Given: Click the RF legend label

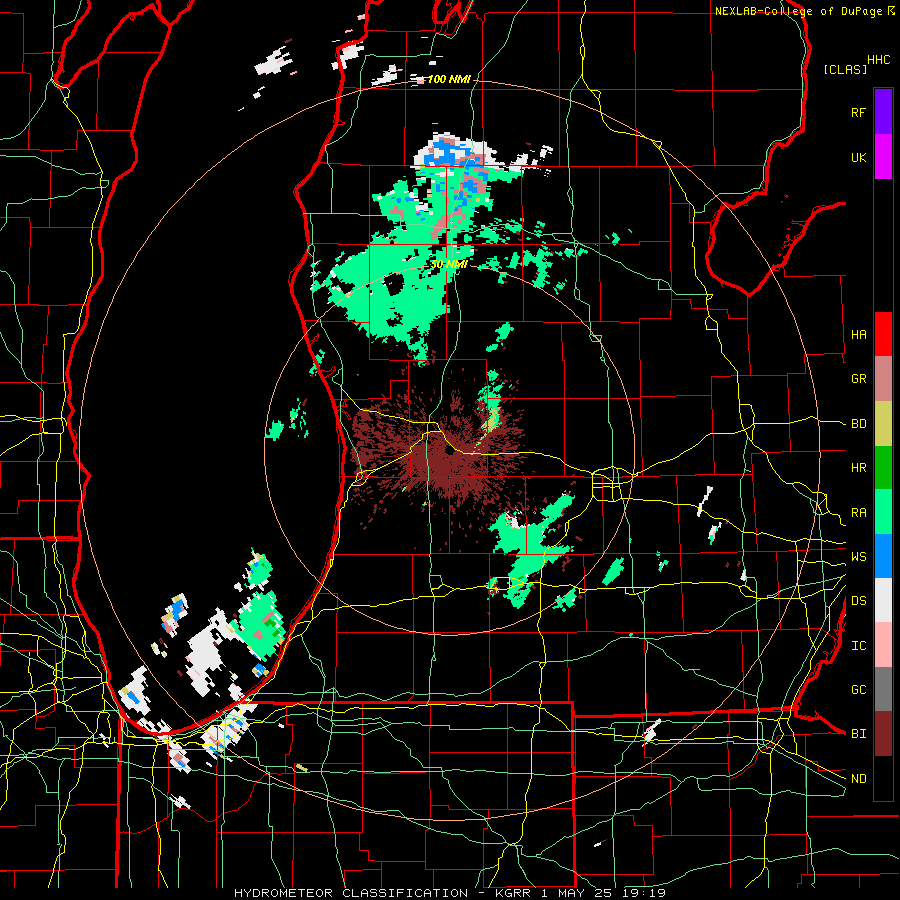Looking at the screenshot, I should tap(858, 112).
